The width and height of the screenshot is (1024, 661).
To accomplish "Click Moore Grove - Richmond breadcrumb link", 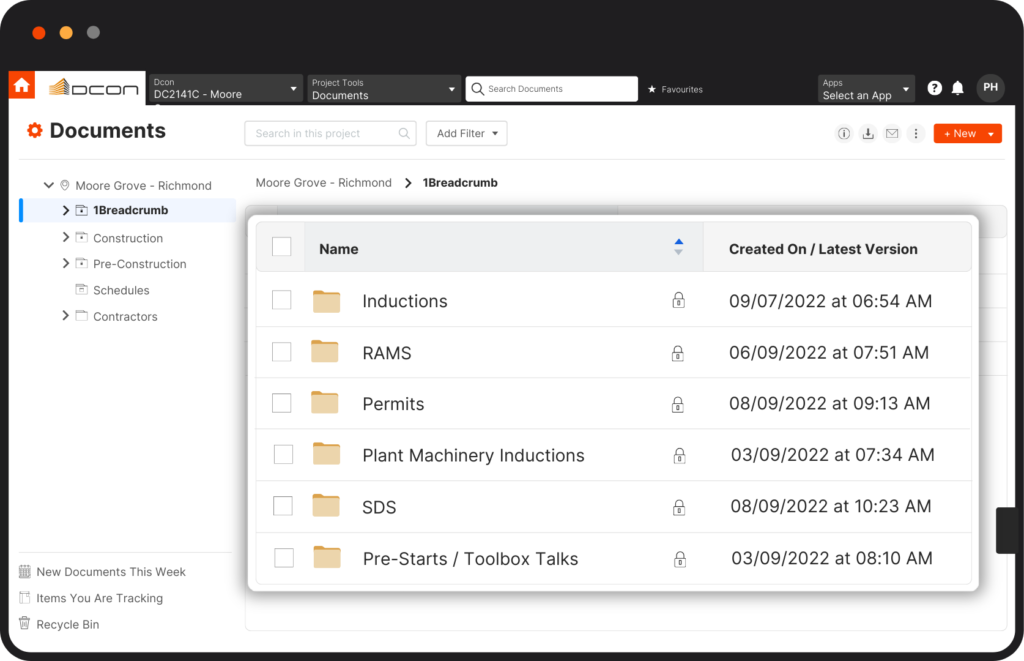I will point(323,183).
